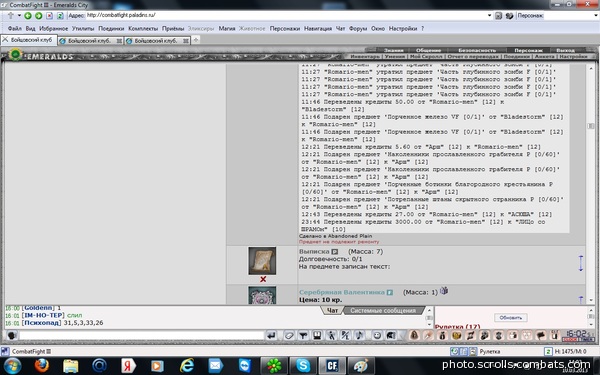Viewport: 600px width, 375px height.
Task: Expand the Персонаж combo box dropdown
Action: [596, 16]
